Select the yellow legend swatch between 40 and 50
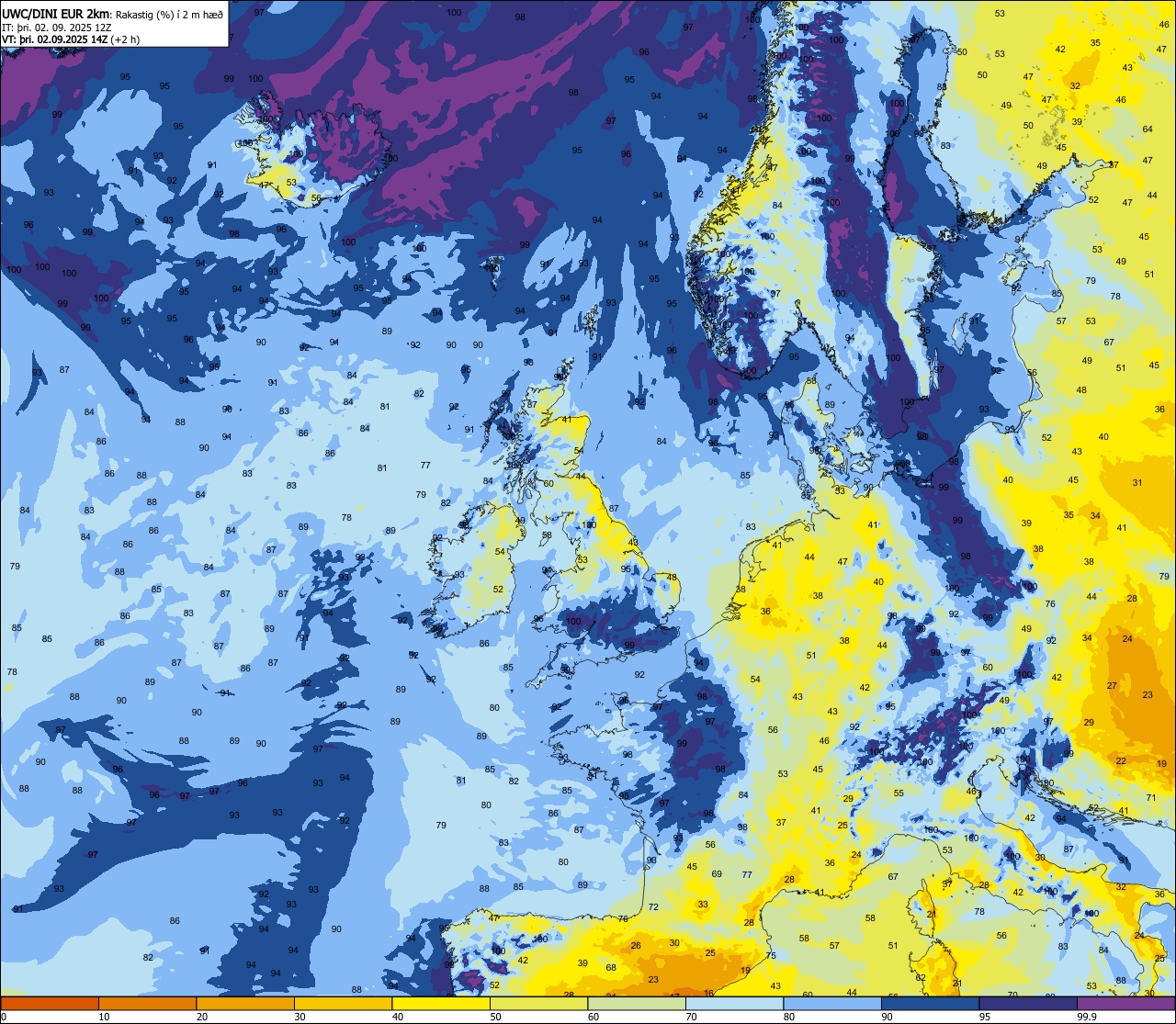This screenshot has width=1176, height=1024. coord(441,1003)
